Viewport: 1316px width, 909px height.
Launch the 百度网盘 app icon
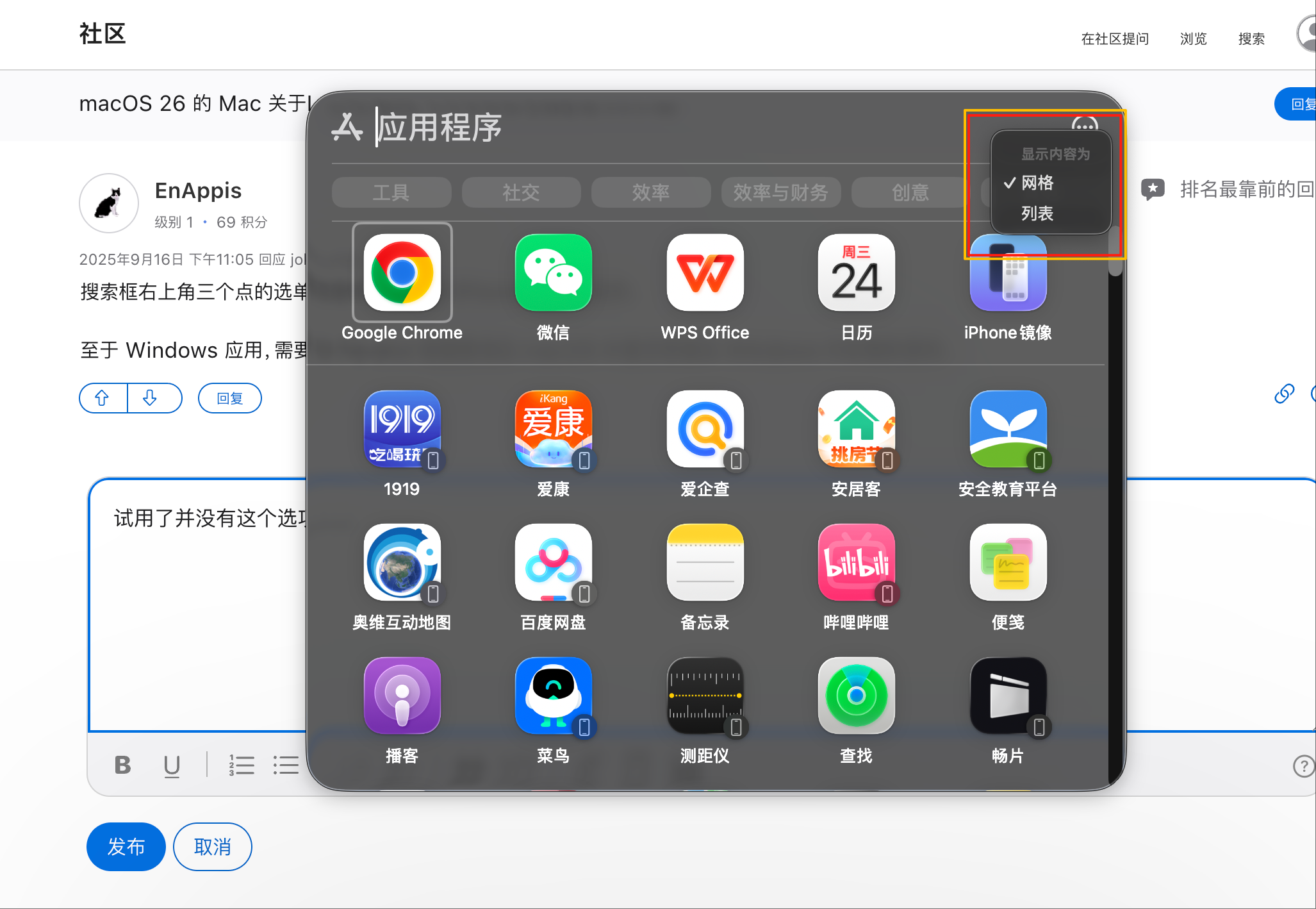coord(553,562)
